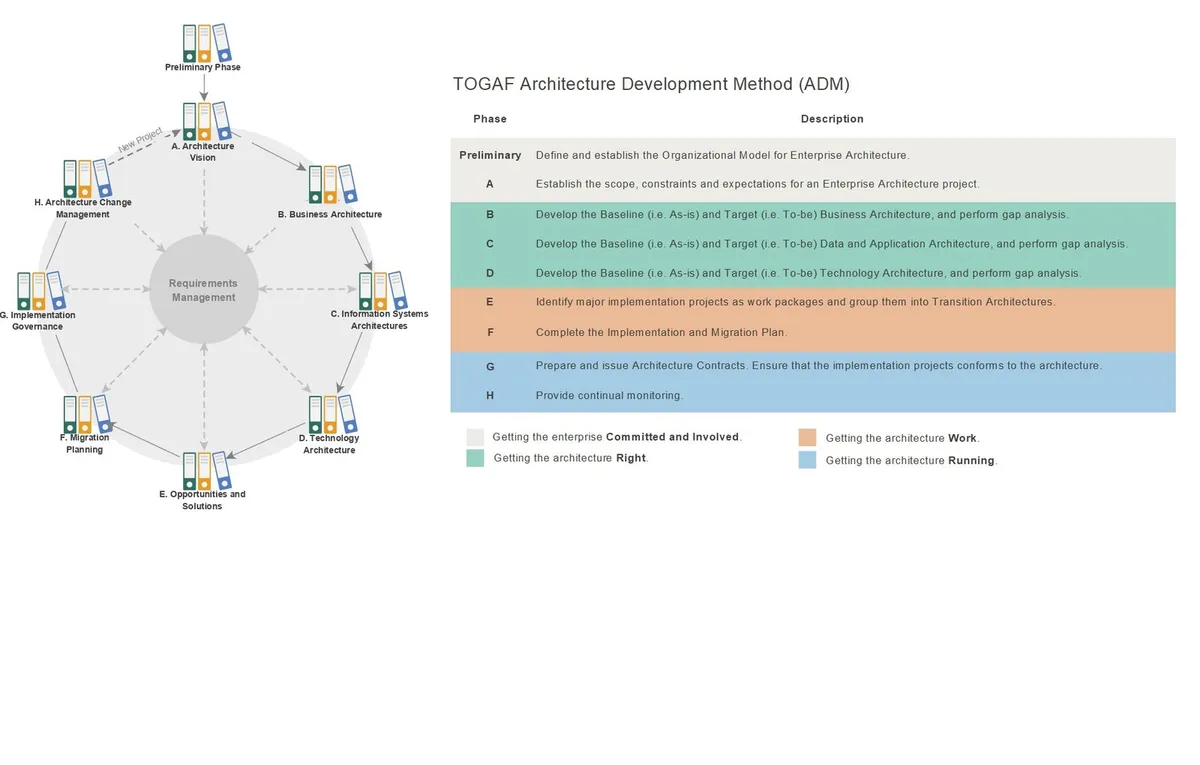The width and height of the screenshot is (1200, 765).
Task: Select phase B cell in the table
Action: pos(490,214)
